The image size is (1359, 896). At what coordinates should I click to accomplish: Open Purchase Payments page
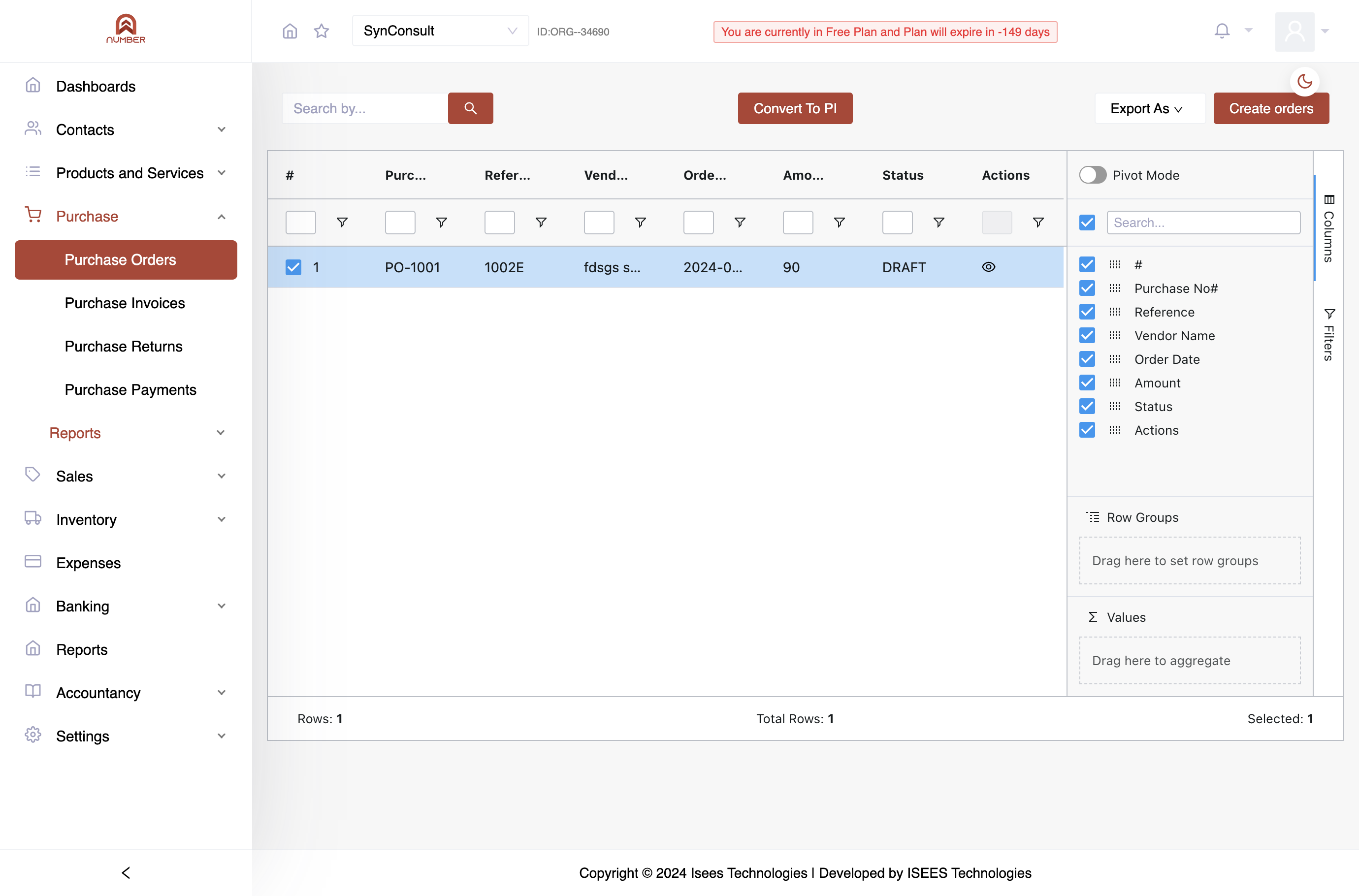pyautogui.click(x=130, y=390)
